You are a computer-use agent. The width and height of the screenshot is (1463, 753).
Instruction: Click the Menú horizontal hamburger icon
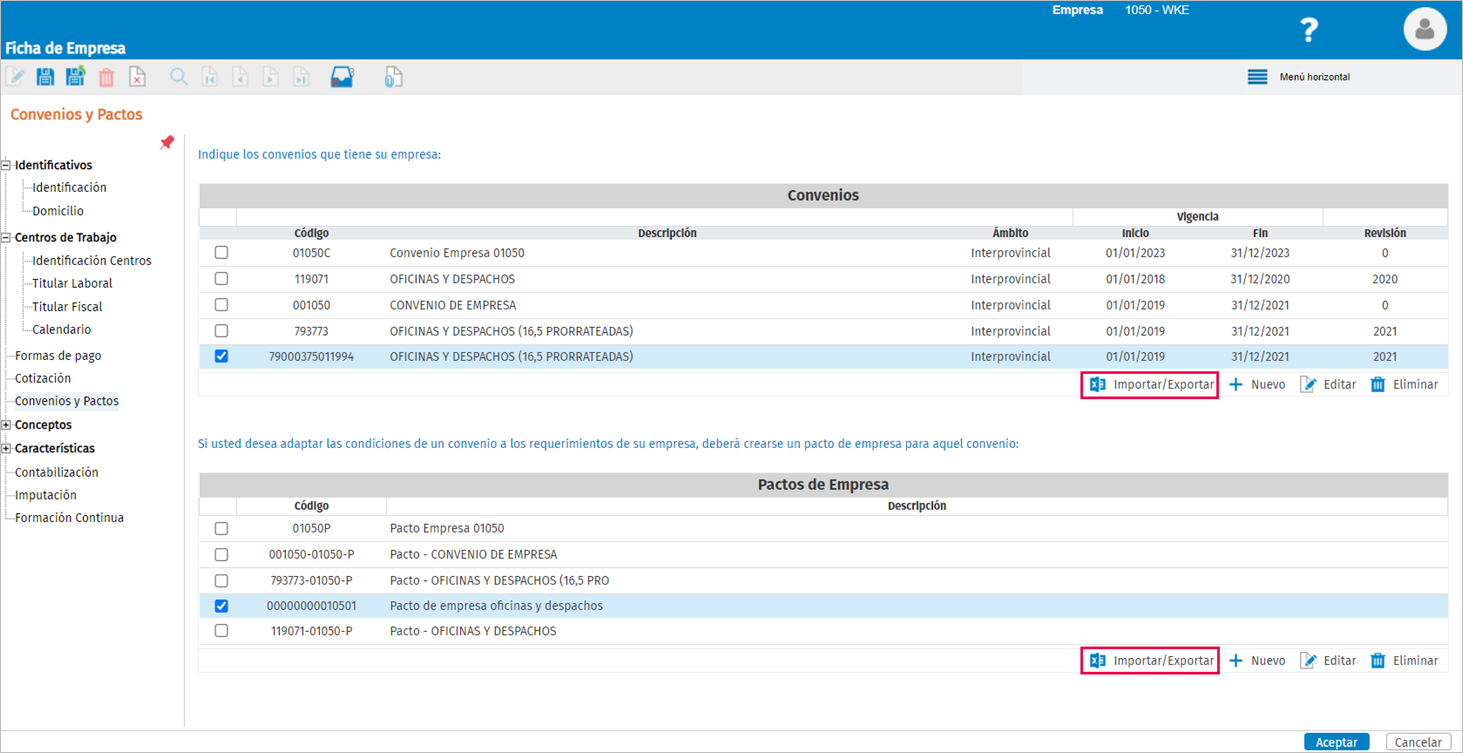click(1257, 77)
